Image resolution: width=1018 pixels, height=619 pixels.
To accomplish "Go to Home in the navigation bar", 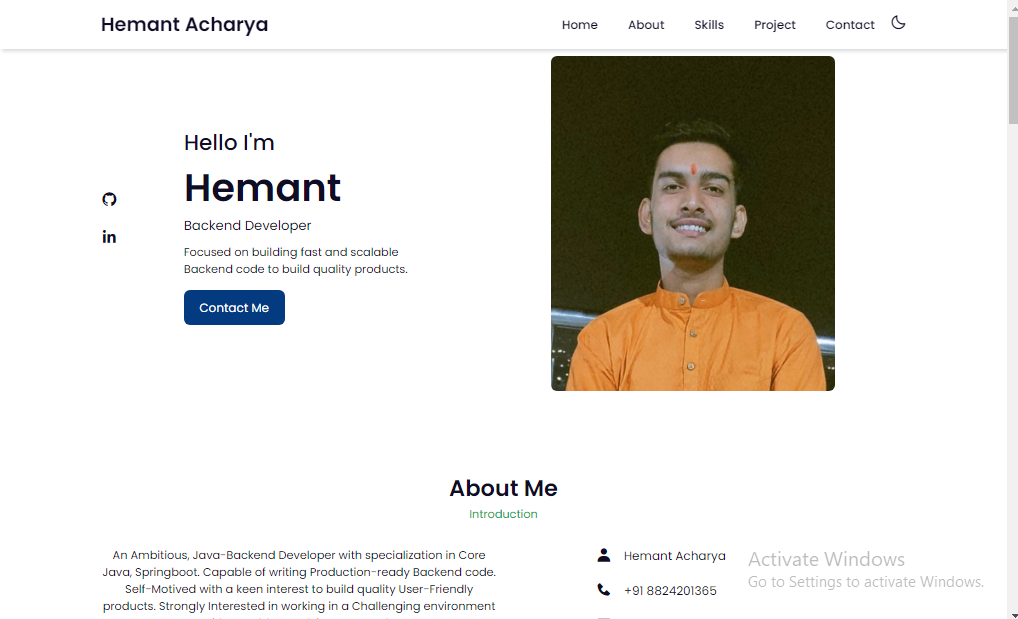I will click(x=580, y=25).
